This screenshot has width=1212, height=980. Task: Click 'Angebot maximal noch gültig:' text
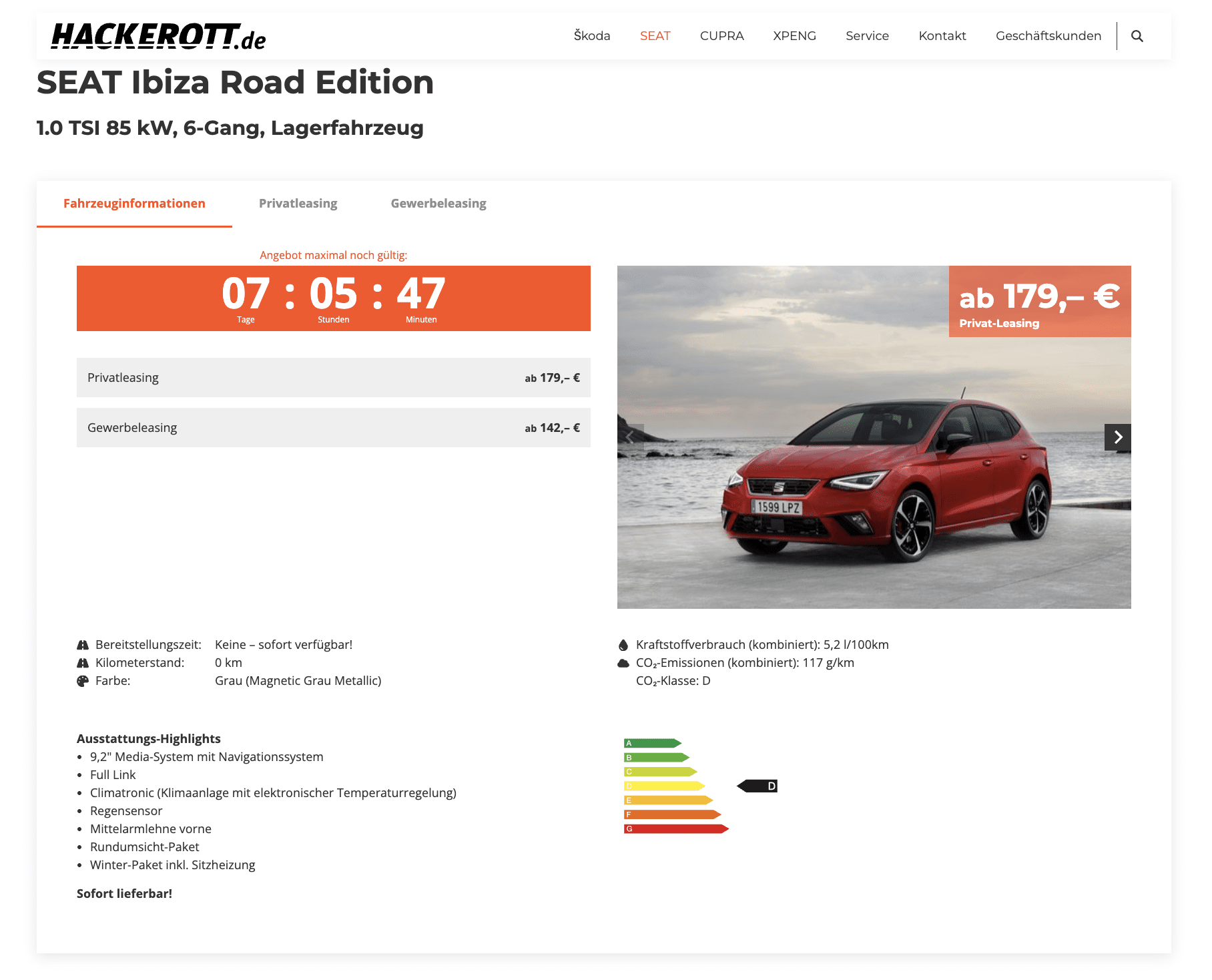click(334, 255)
